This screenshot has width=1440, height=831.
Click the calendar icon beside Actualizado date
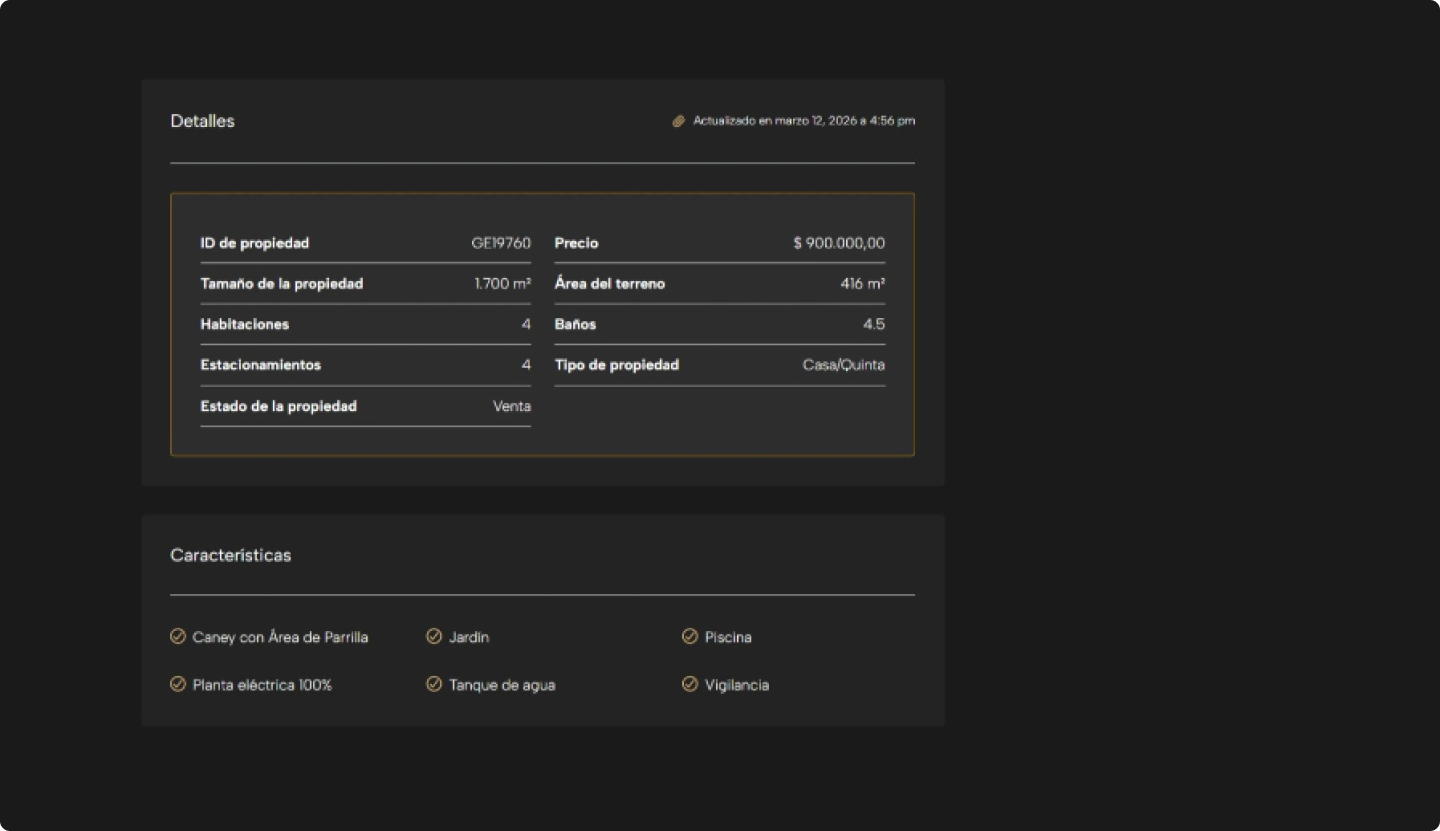click(678, 121)
